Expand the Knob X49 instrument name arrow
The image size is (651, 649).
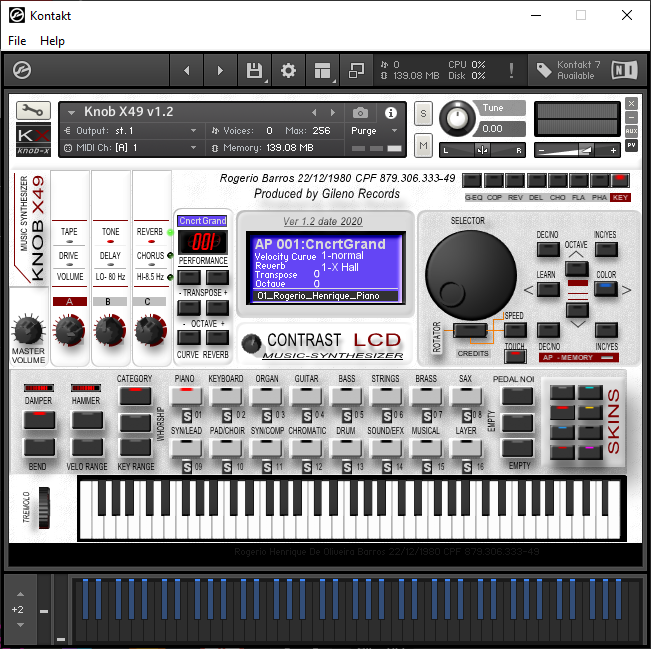(71, 112)
